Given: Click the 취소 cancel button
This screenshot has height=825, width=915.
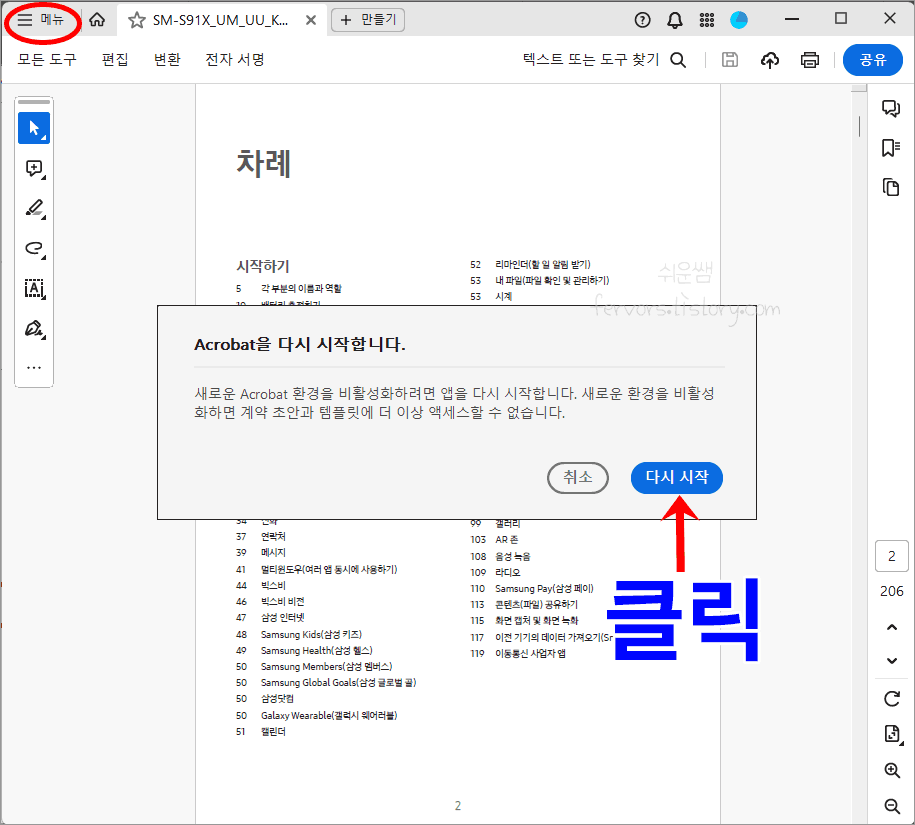Looking at the screenshot, I should [x=578, y=478].
